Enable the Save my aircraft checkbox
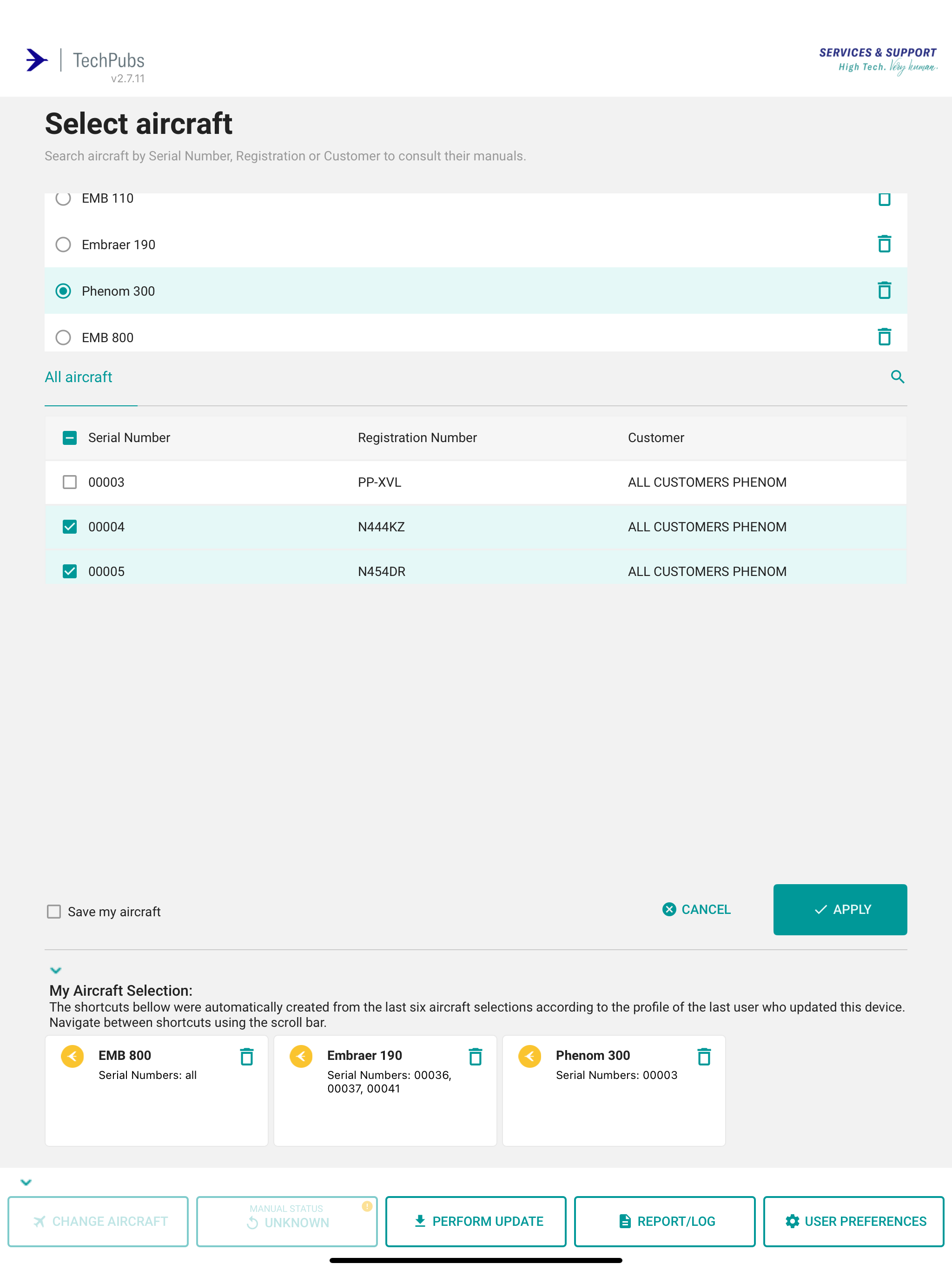The height and width of the screenshot is (1270, 952). point(54,911)
